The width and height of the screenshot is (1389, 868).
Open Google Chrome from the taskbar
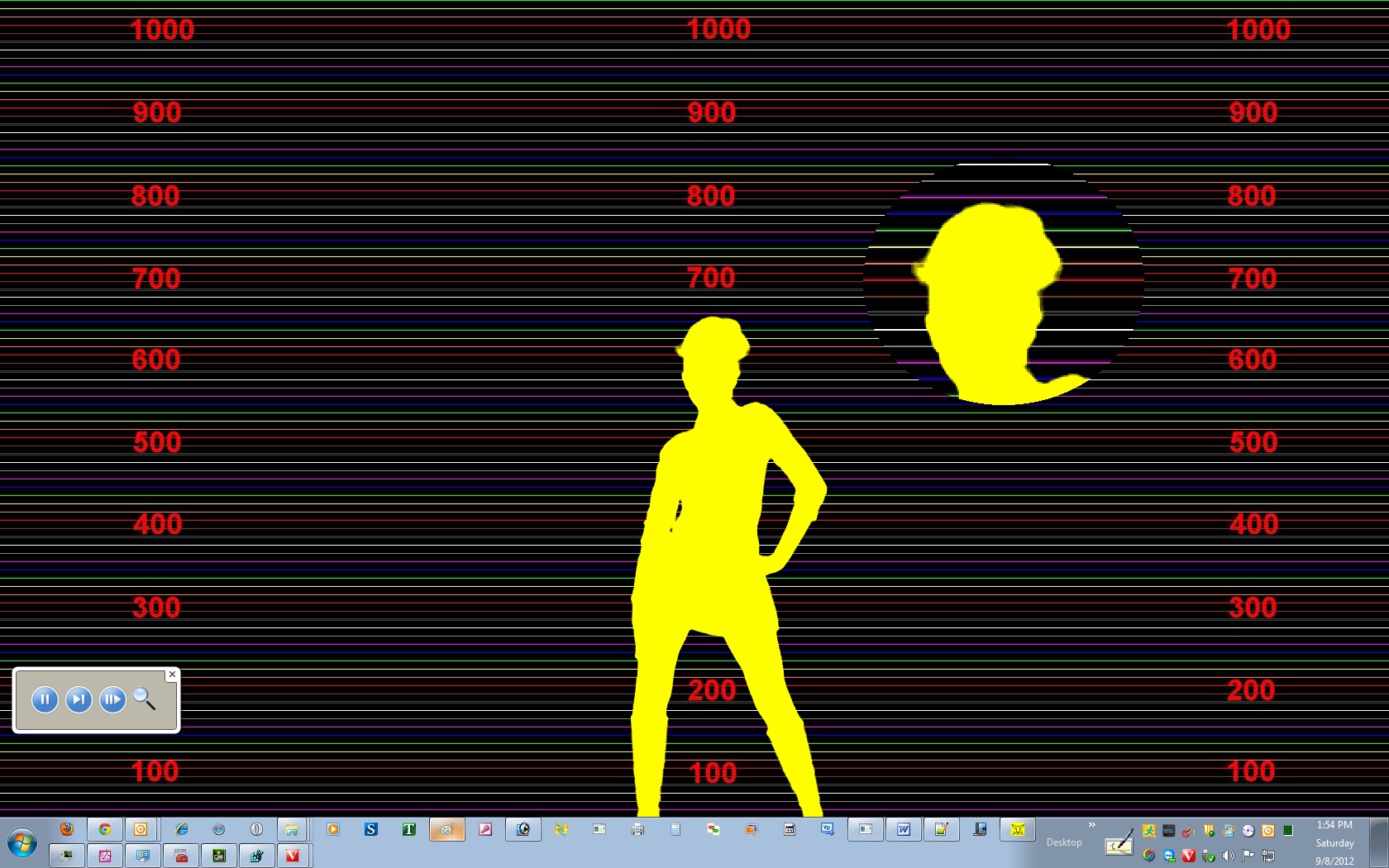point(105,829)
